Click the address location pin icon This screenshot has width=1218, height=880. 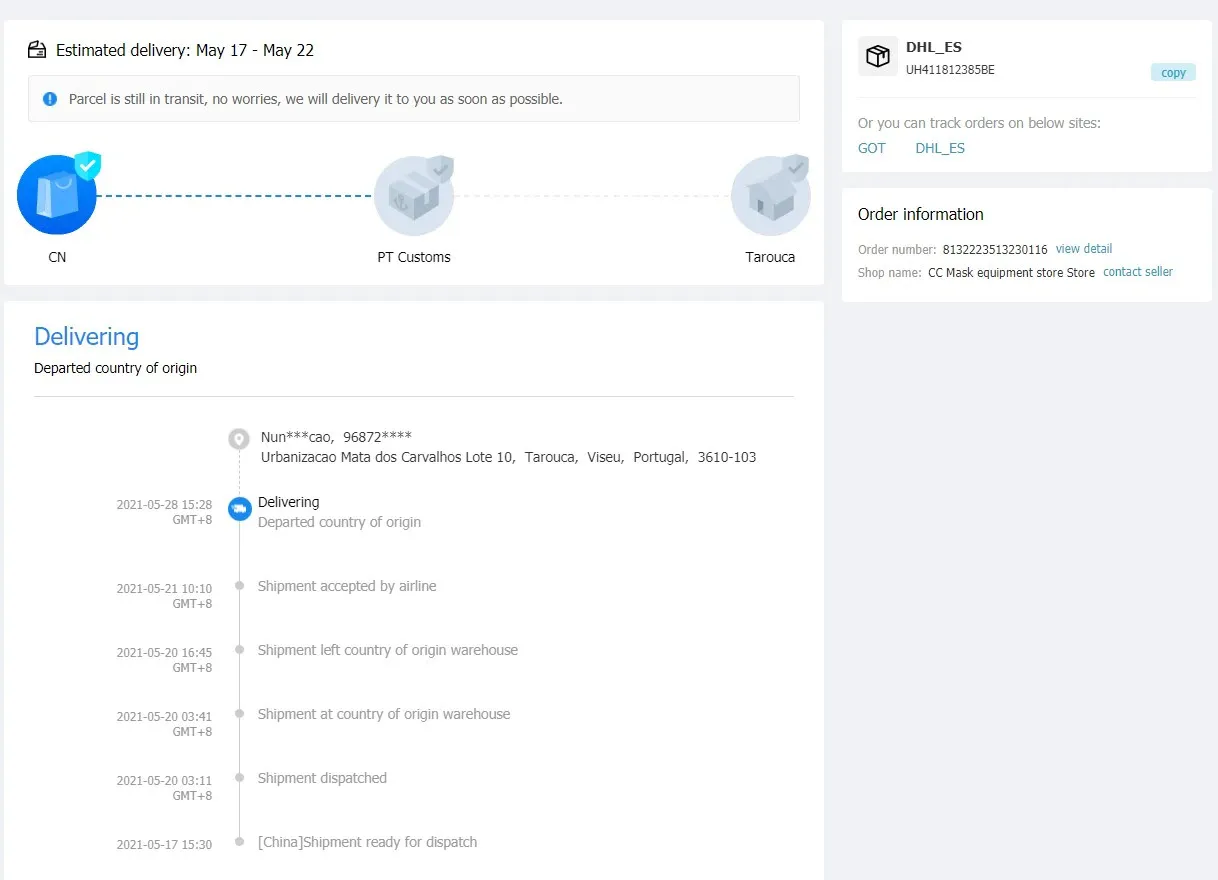click(239, 438)
